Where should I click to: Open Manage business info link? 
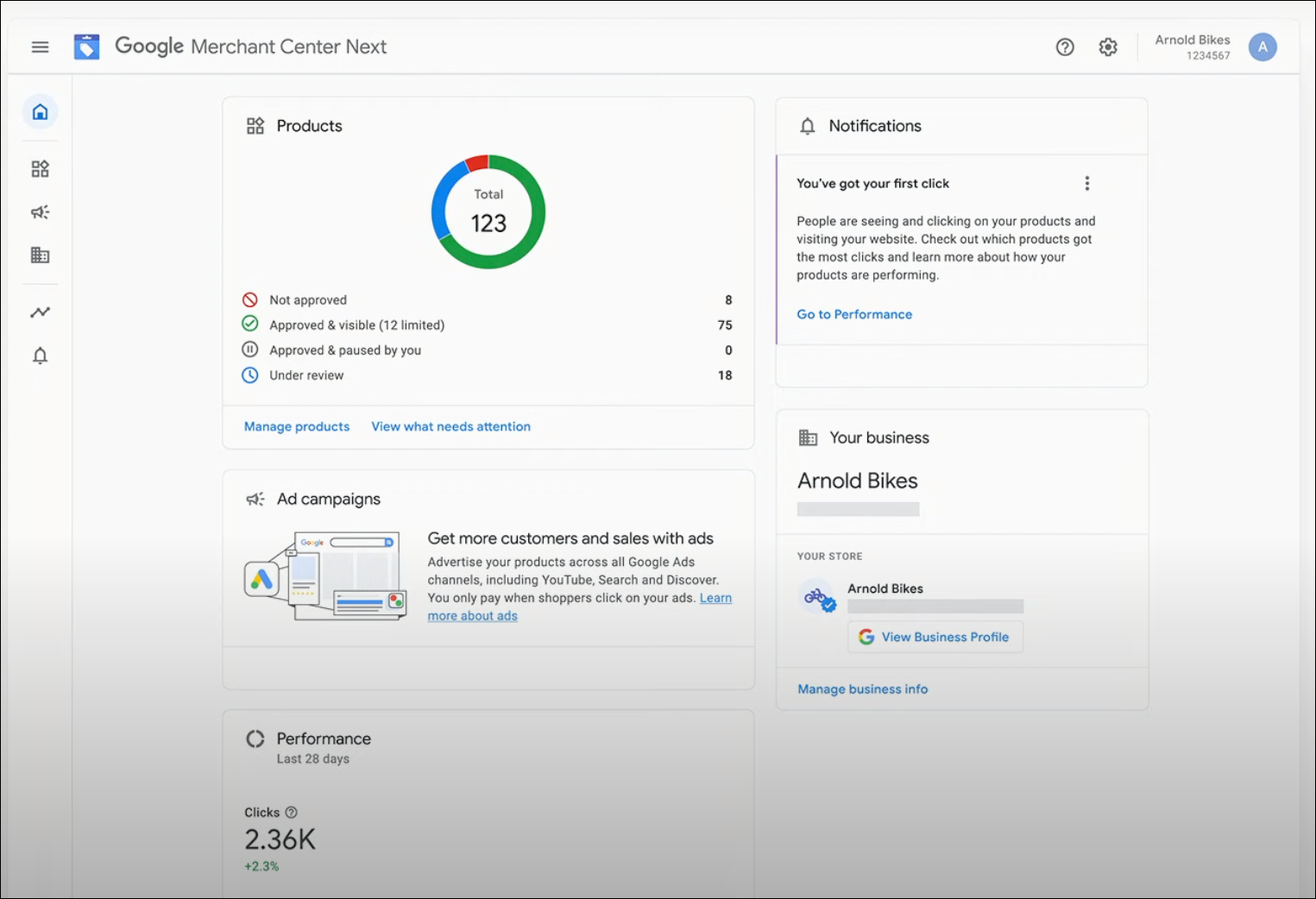click(x=863, y=689)
